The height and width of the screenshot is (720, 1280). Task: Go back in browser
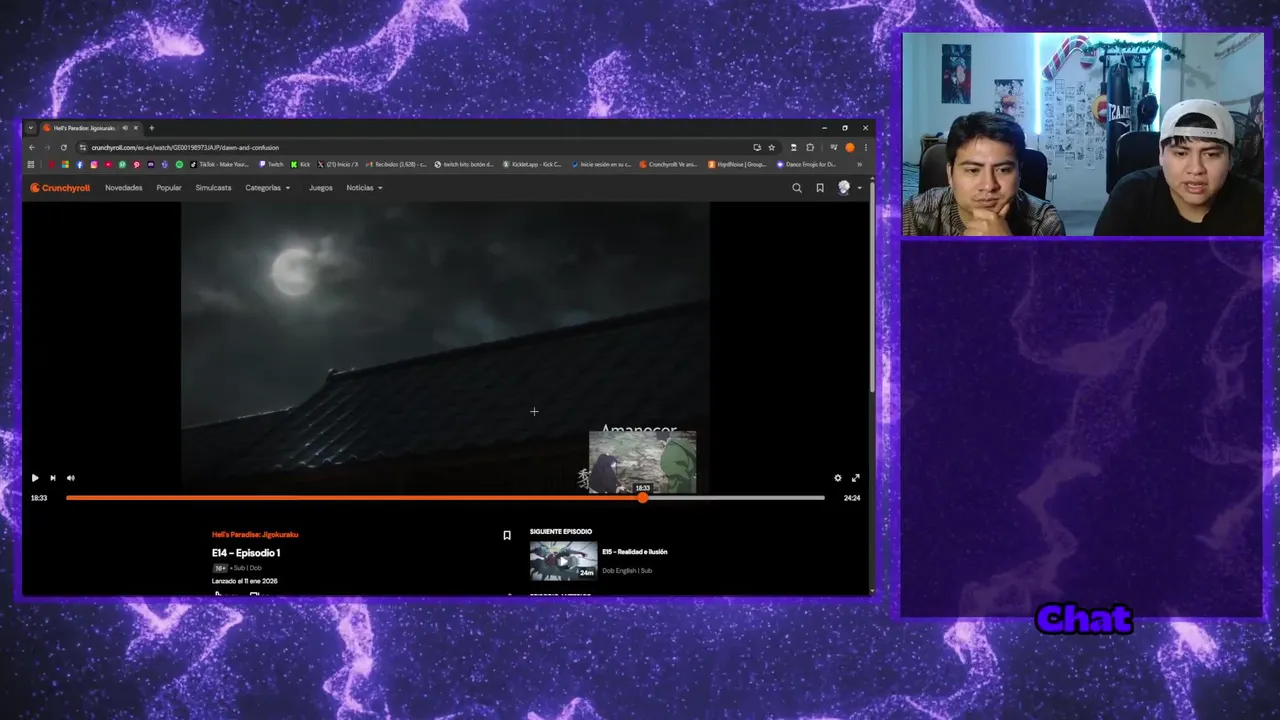point(32,147)
